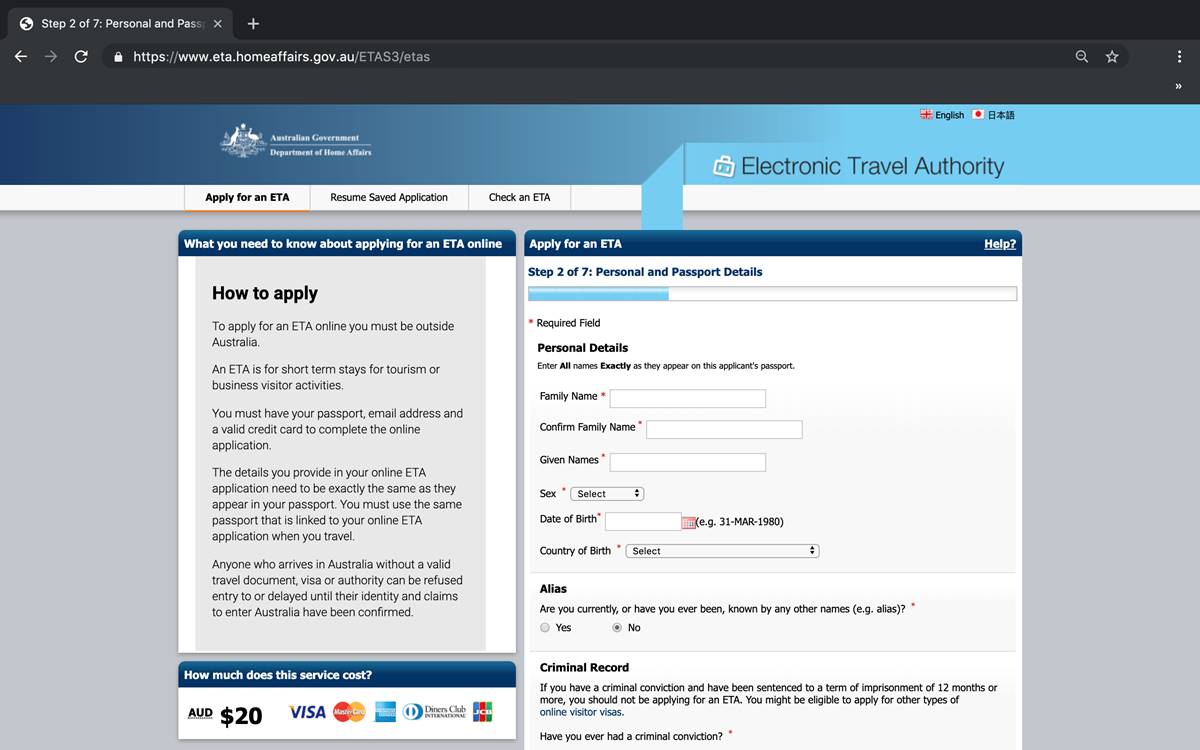Open the Chrome three-dot menu

click(x=1180, y=57)
